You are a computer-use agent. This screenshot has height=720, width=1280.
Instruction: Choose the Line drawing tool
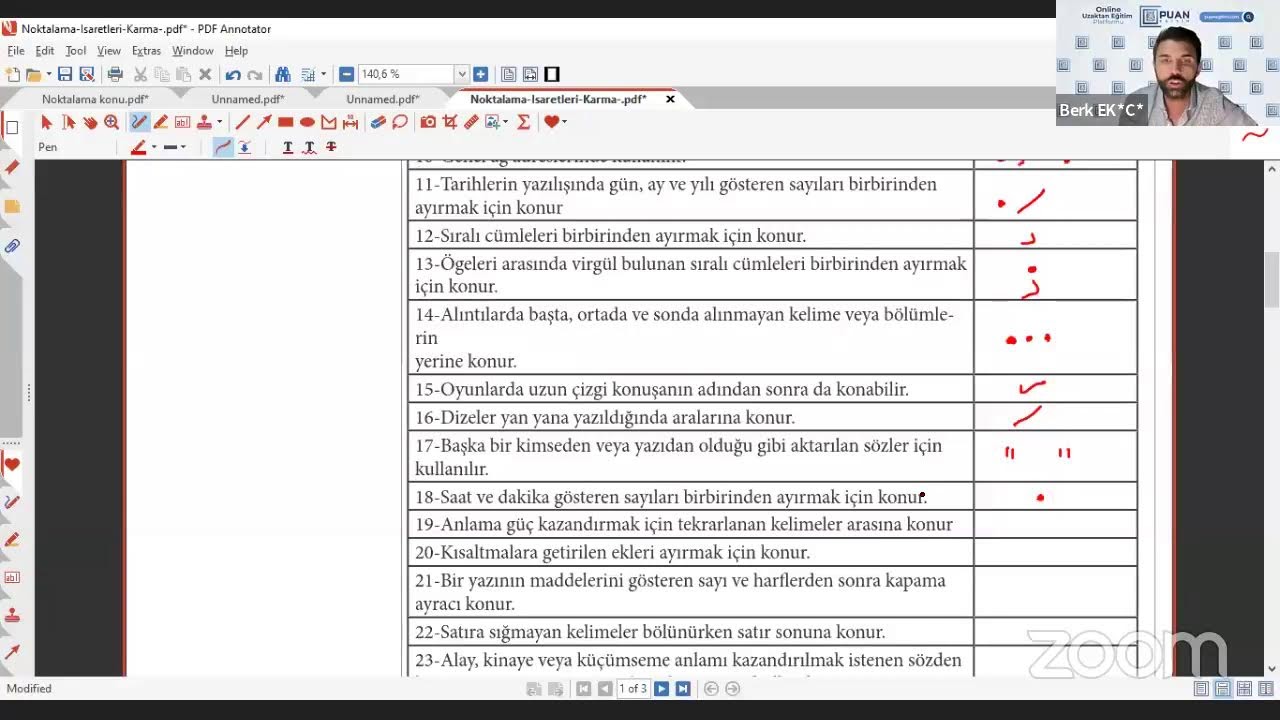click(x=242, y=122)
